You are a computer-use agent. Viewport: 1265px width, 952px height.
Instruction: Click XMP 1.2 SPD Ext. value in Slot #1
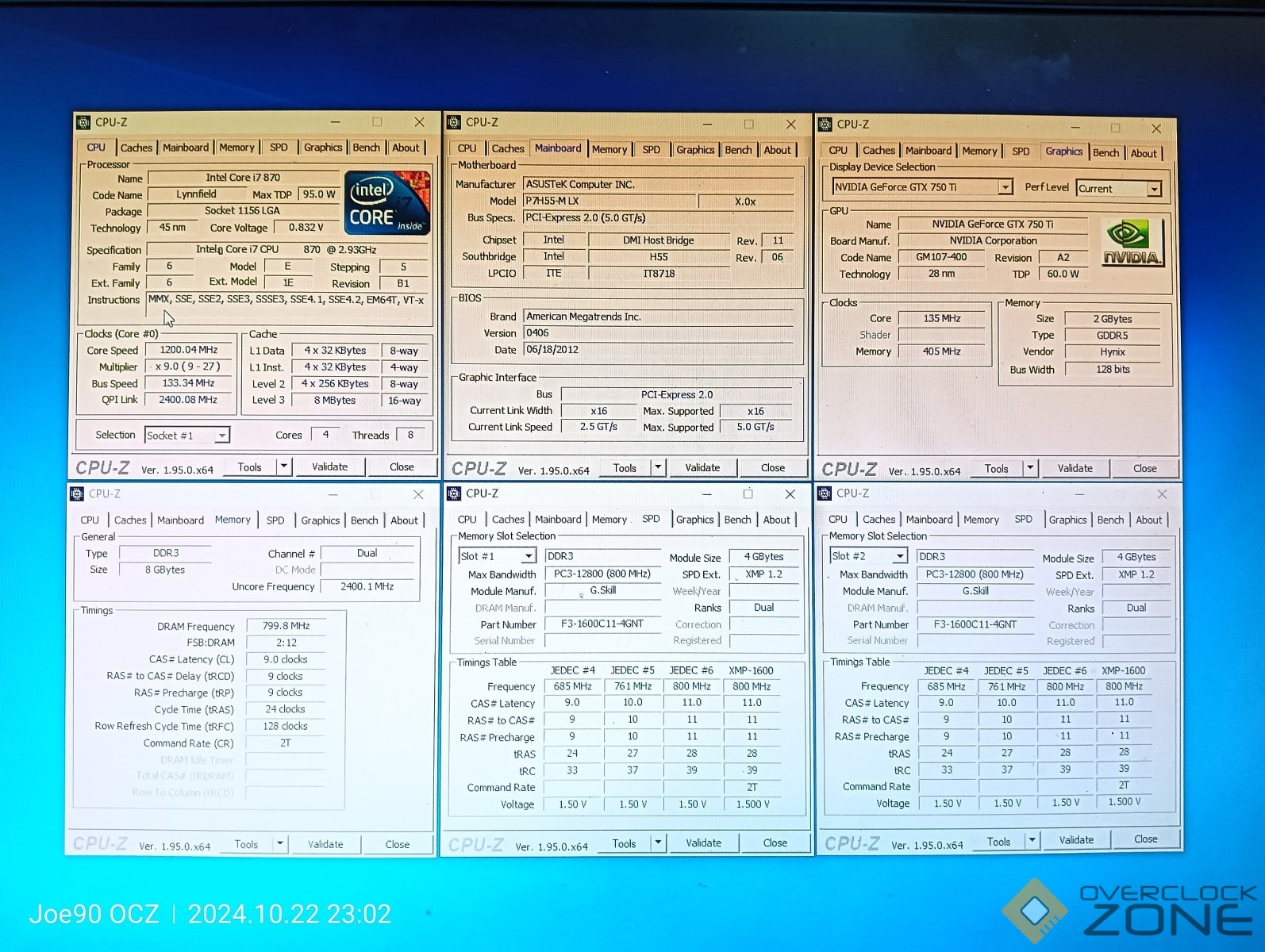[x=764, y=574]
